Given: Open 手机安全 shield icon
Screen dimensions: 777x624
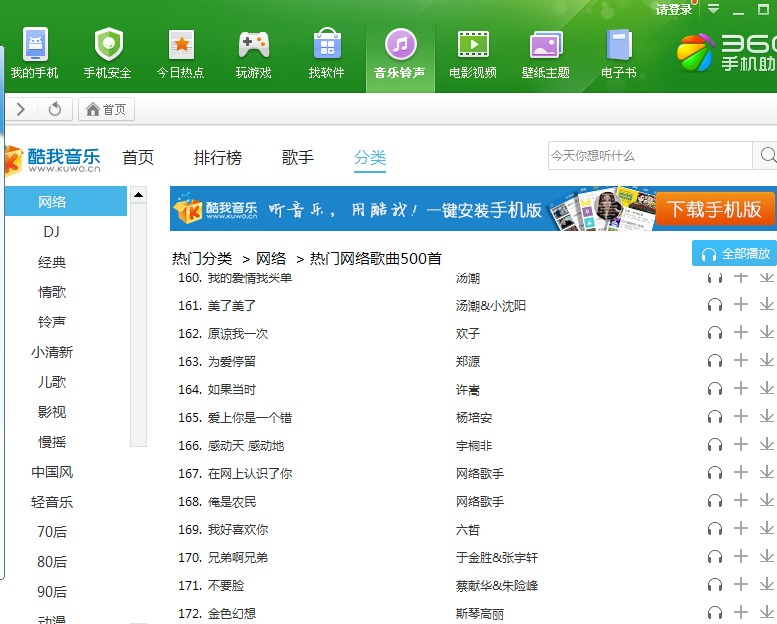Looking at the screenshot, I should pyautogui.click(x=108, y=45).
